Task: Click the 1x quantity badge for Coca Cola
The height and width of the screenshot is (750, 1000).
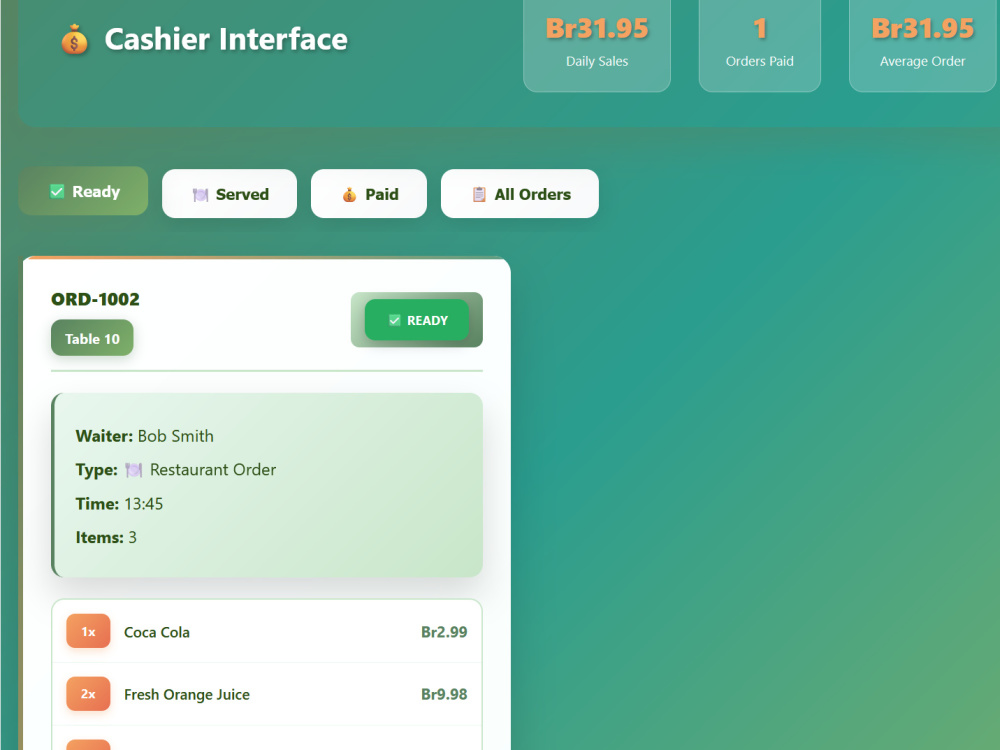Action: click(88, 631)
